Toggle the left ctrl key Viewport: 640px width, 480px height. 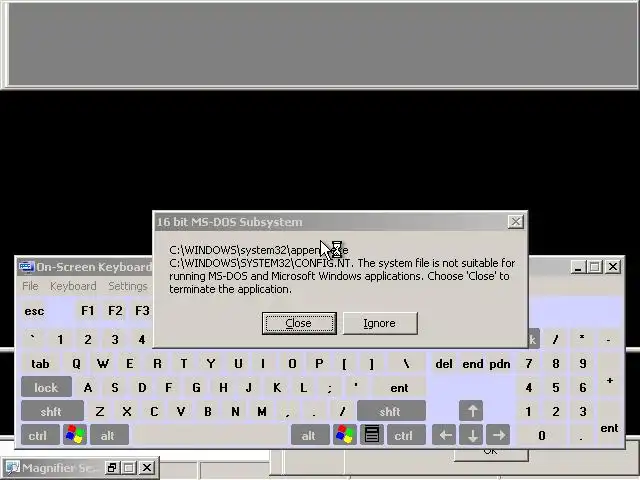coord(40,435)
